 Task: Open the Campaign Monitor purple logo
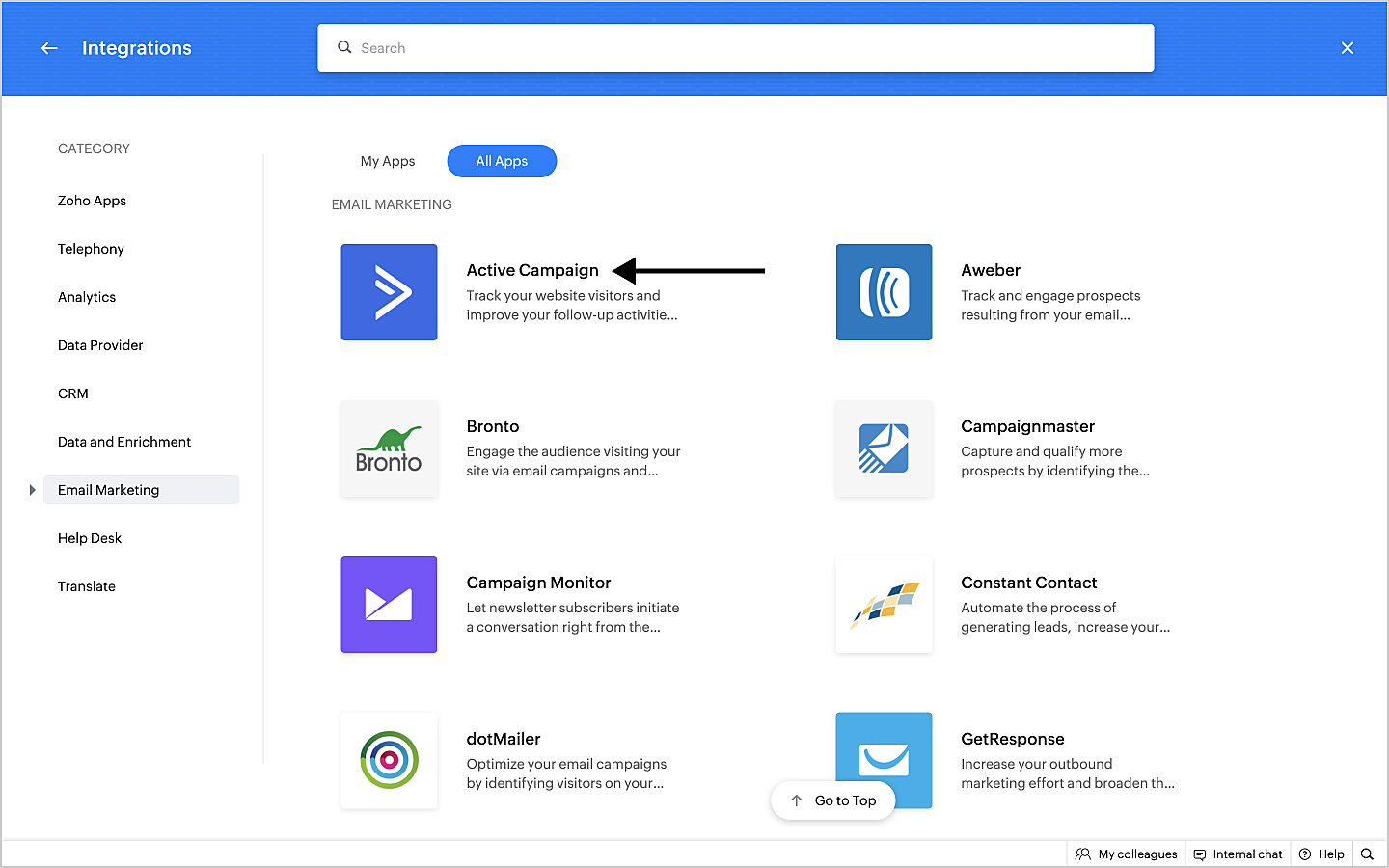(x=389, y=605)
